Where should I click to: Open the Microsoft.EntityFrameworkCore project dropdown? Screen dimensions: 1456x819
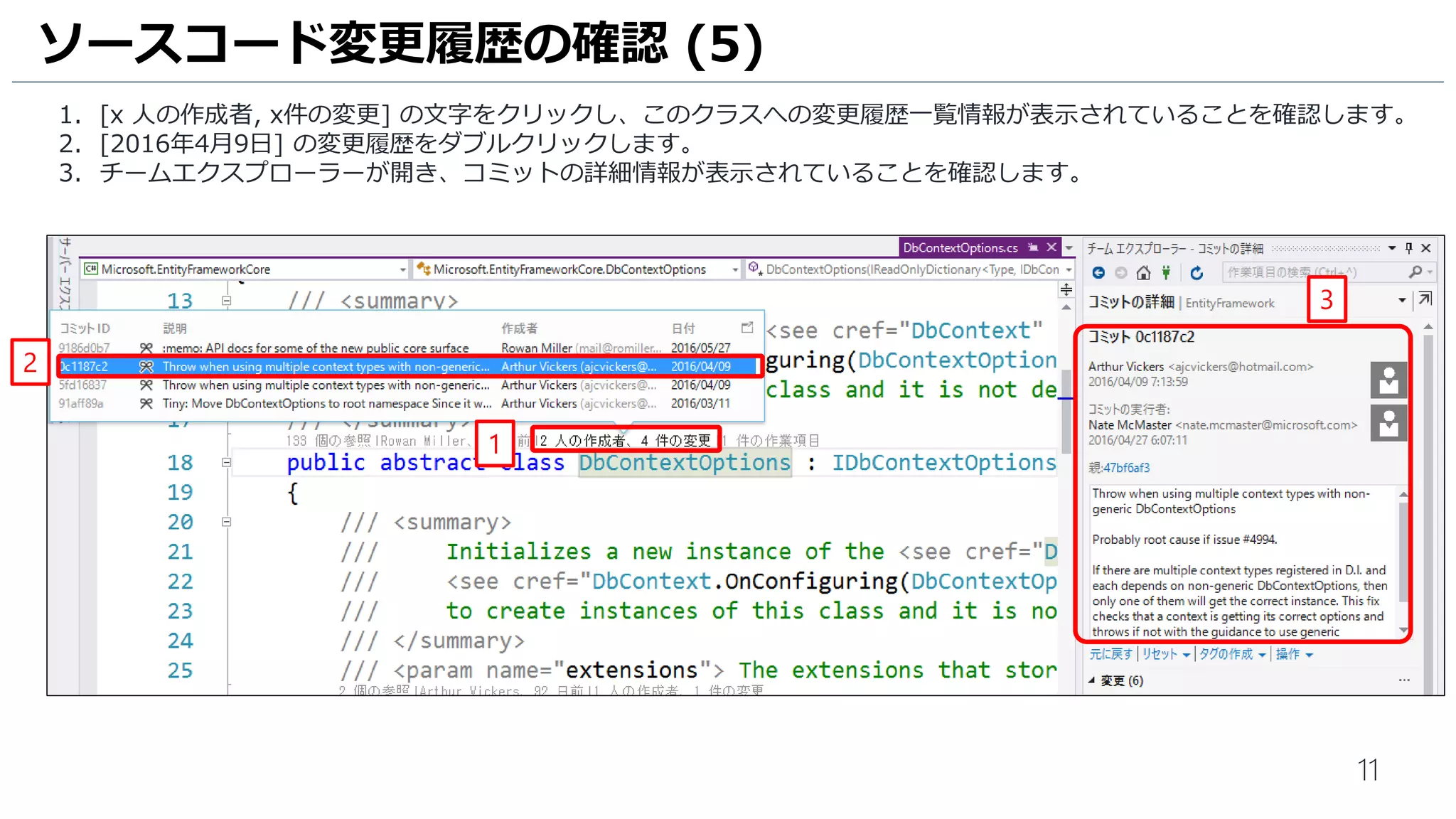402,269
